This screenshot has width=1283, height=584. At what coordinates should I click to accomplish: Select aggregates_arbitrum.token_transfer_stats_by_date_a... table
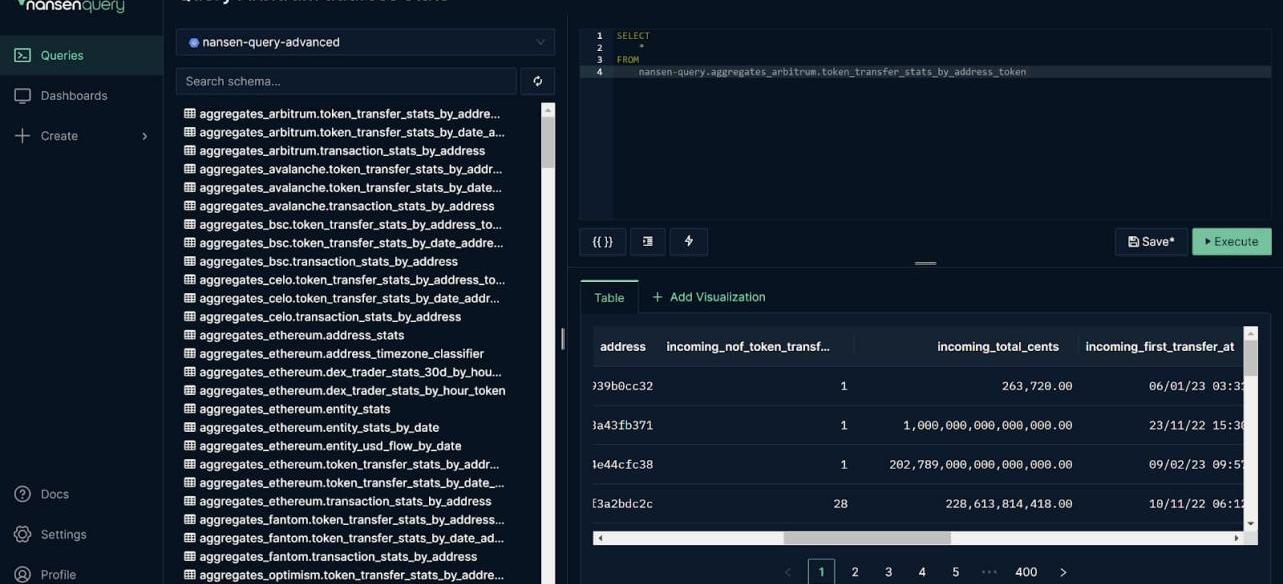pos(344,132)
